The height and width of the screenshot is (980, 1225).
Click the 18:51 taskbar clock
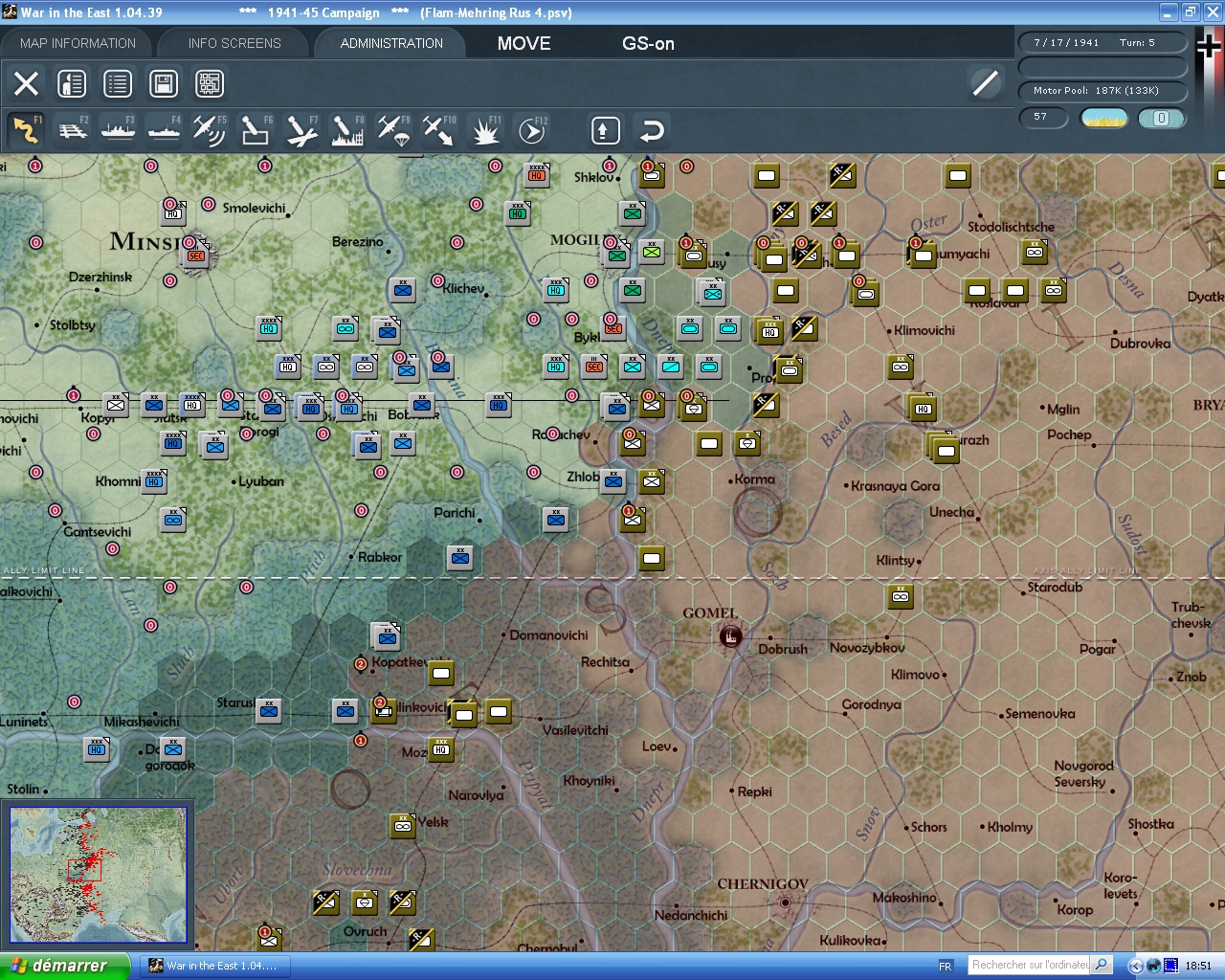click(x=1198, y=966)
